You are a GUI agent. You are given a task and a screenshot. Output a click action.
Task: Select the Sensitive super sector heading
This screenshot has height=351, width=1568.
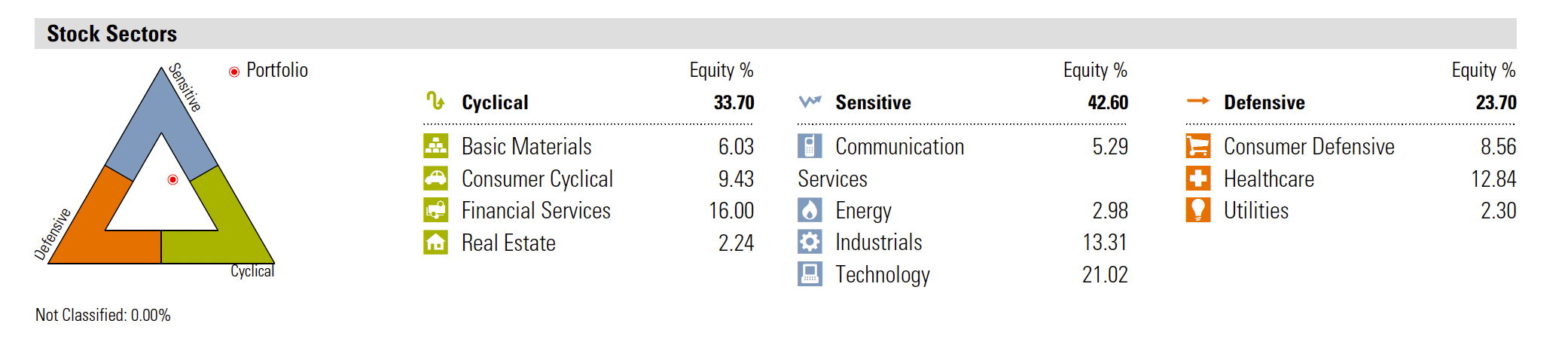tap(873, 102)
